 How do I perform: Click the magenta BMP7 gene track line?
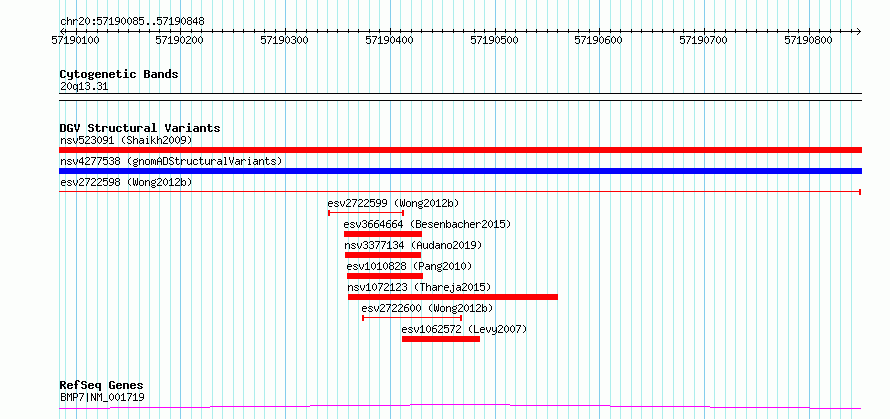[460, 406]
